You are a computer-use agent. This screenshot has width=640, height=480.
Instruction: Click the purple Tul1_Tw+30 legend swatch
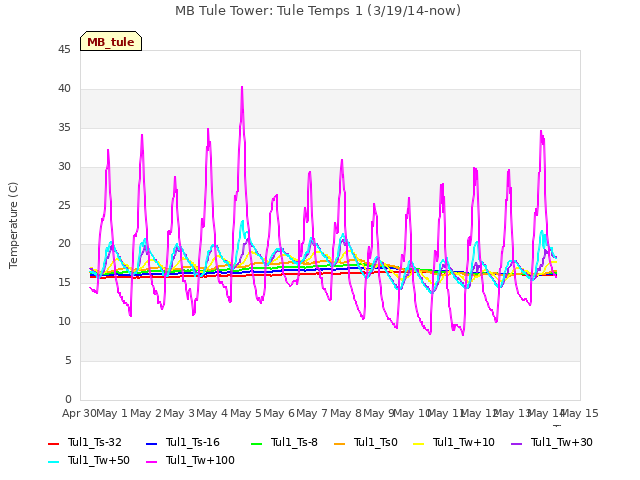point(516,443)
